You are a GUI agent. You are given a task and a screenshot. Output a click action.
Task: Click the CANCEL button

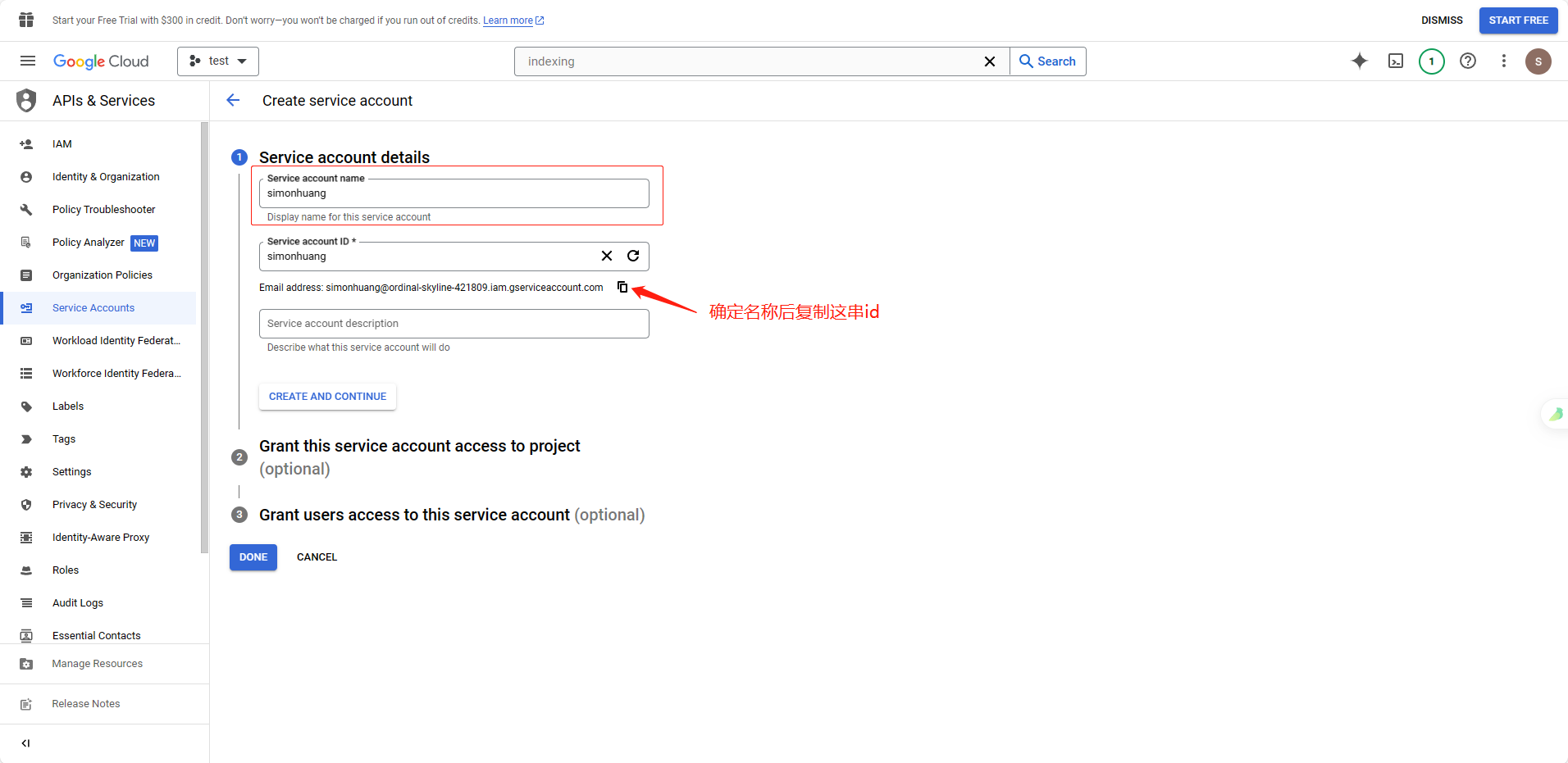coord(317,557)
